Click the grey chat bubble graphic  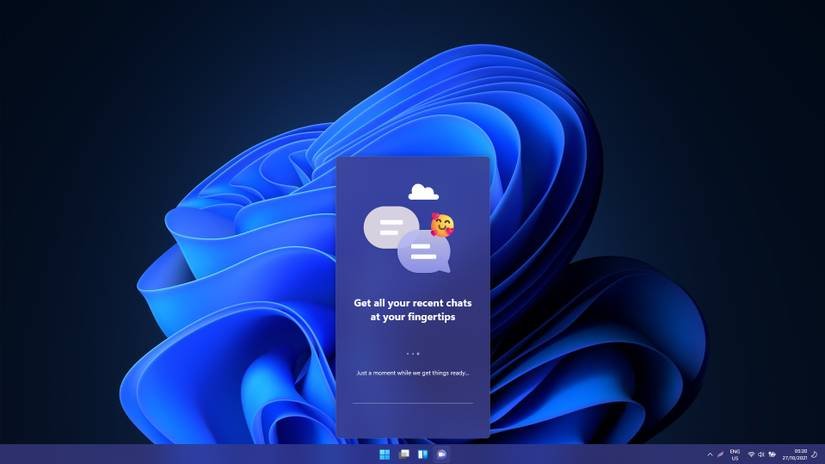(389, 227)
